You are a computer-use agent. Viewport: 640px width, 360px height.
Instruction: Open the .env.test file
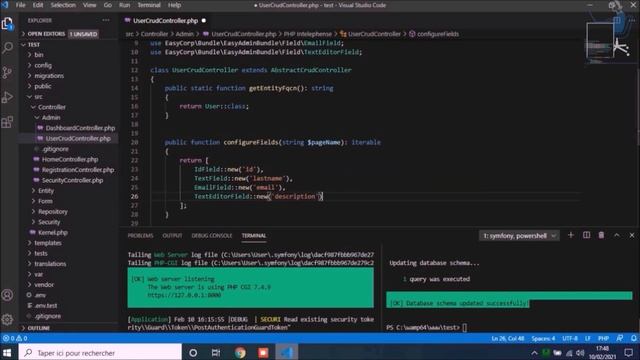click(x=45, y=305)
